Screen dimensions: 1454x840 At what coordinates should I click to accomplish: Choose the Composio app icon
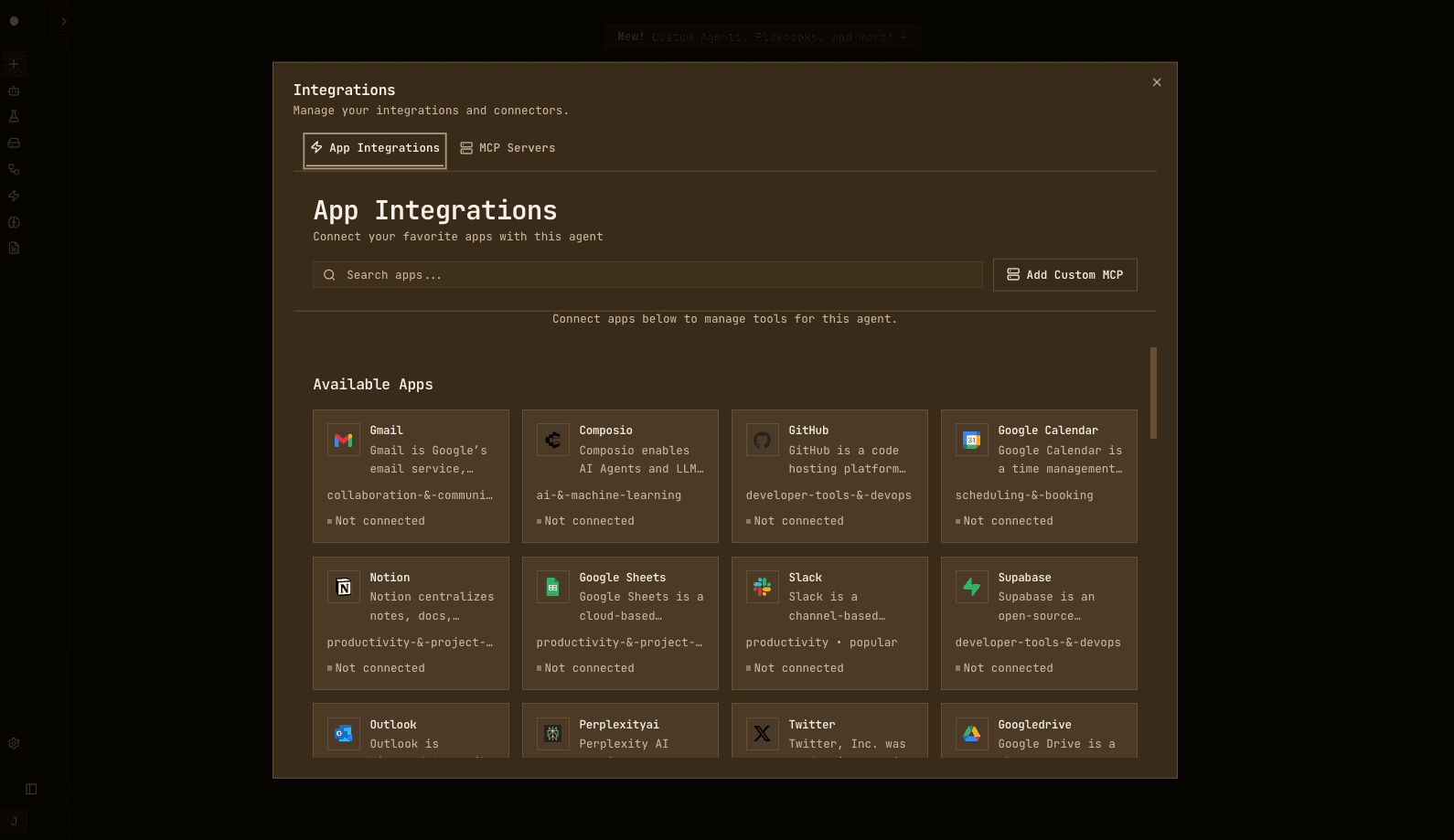tap(552, 440)
